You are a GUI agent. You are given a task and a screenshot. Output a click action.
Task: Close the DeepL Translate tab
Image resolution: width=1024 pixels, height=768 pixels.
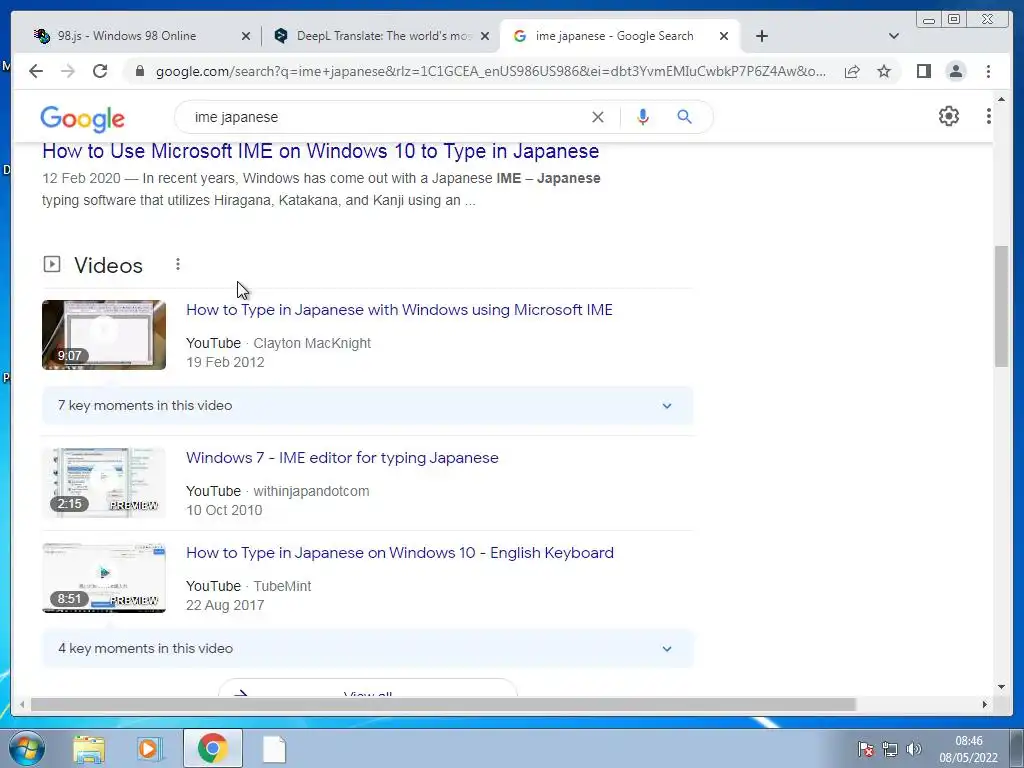485,36
